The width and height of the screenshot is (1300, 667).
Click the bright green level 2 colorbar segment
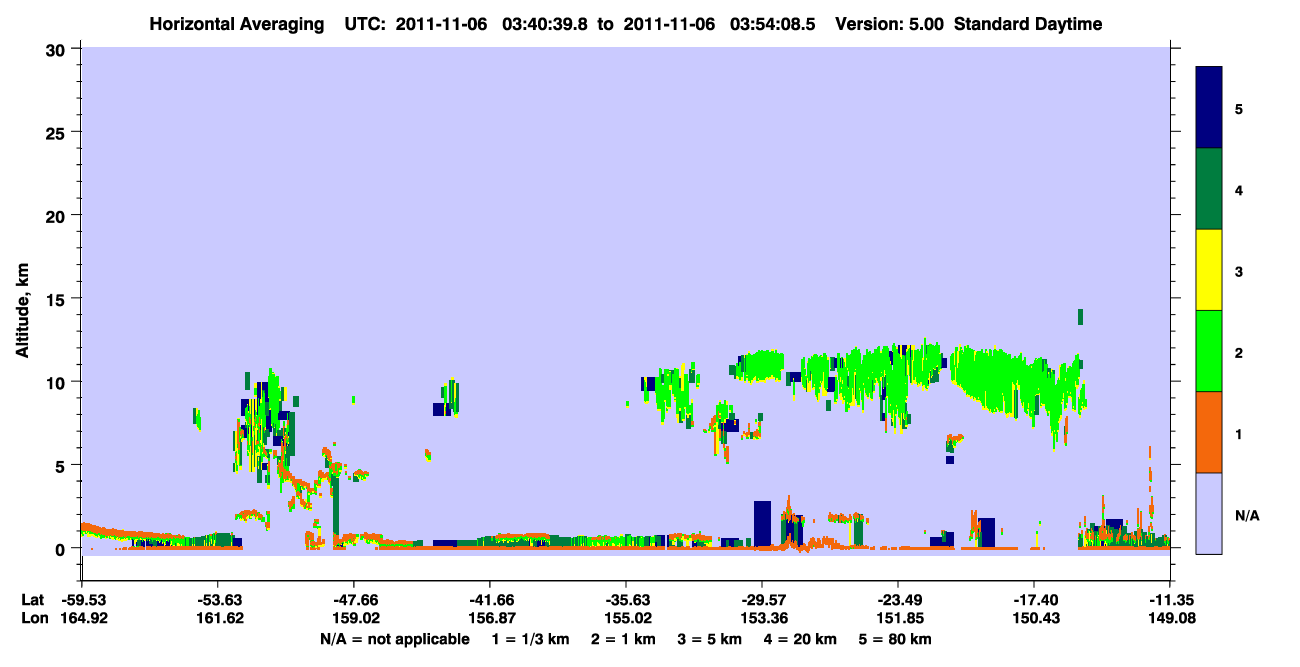[1209, 351]
